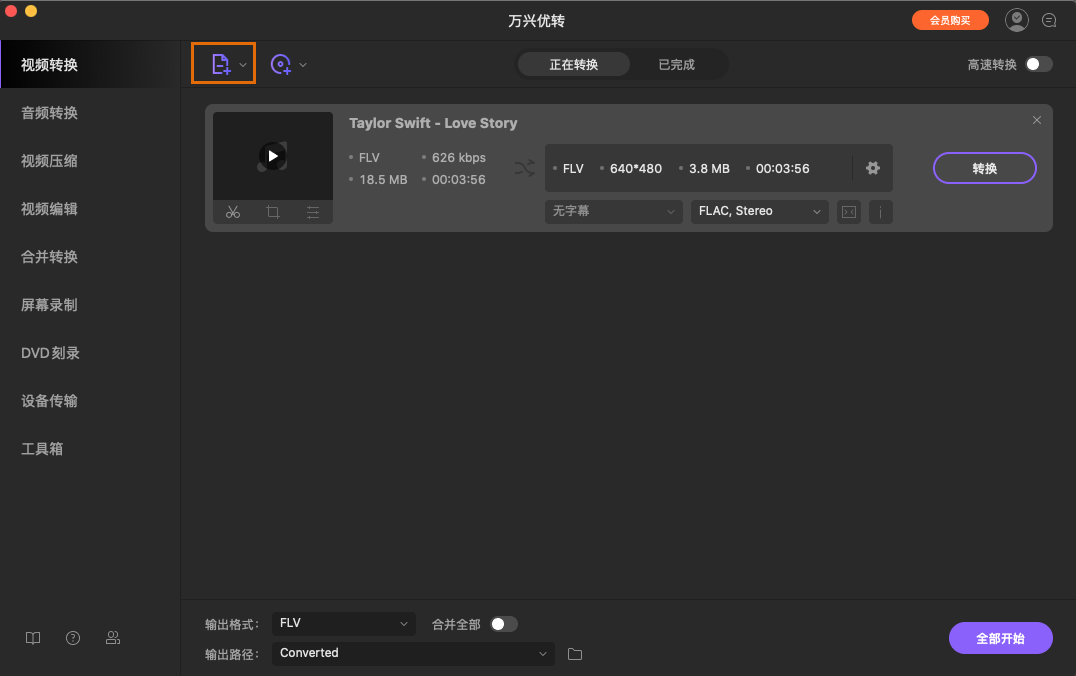
Task: Click the account profile icon at top right
Action: tap(1016, 19)
